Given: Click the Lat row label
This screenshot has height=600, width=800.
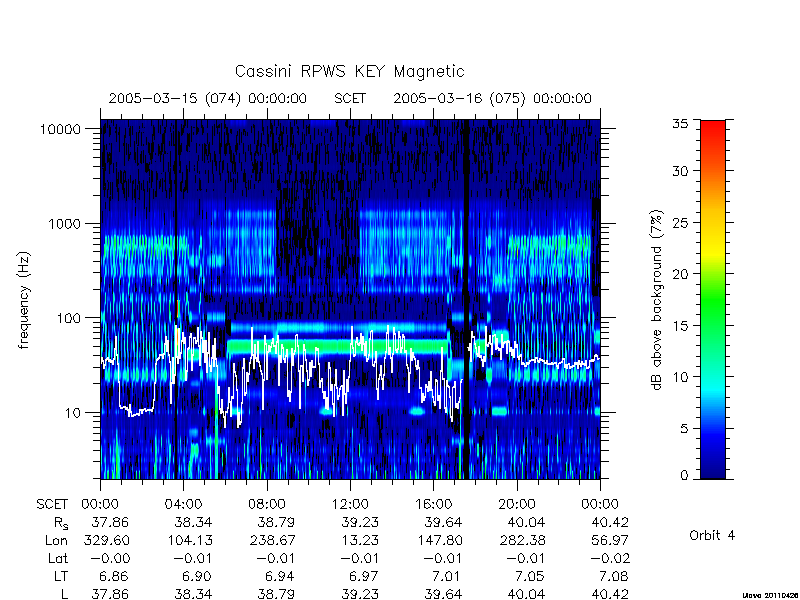Looking at the screenshot, I should [x=58, y=558].
